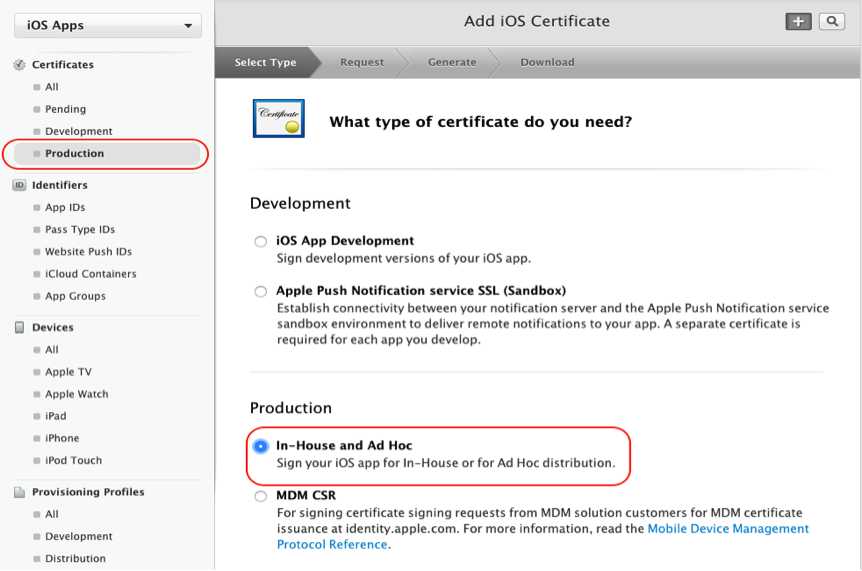Open Pass Type IDs
The height and width of the screenshot is (571, 862).
click(80, 229)
